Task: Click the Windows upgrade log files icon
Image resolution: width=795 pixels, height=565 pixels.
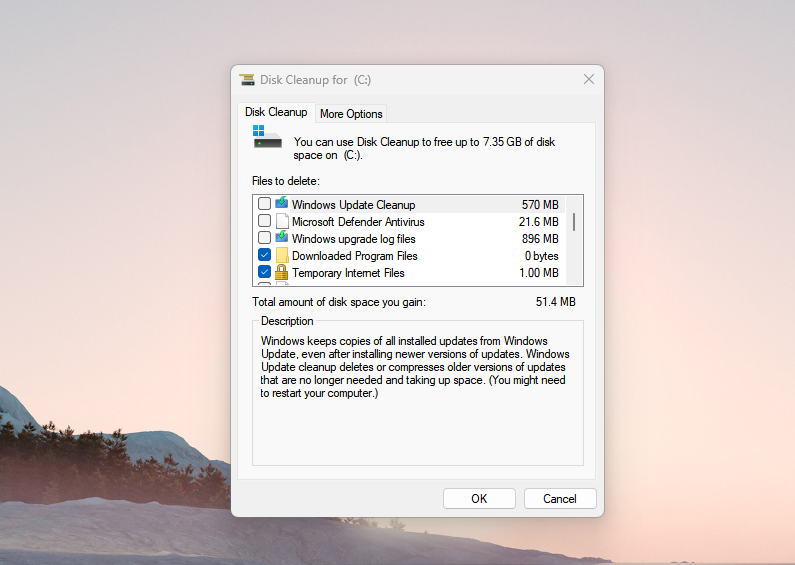Action: pos(282,238)
